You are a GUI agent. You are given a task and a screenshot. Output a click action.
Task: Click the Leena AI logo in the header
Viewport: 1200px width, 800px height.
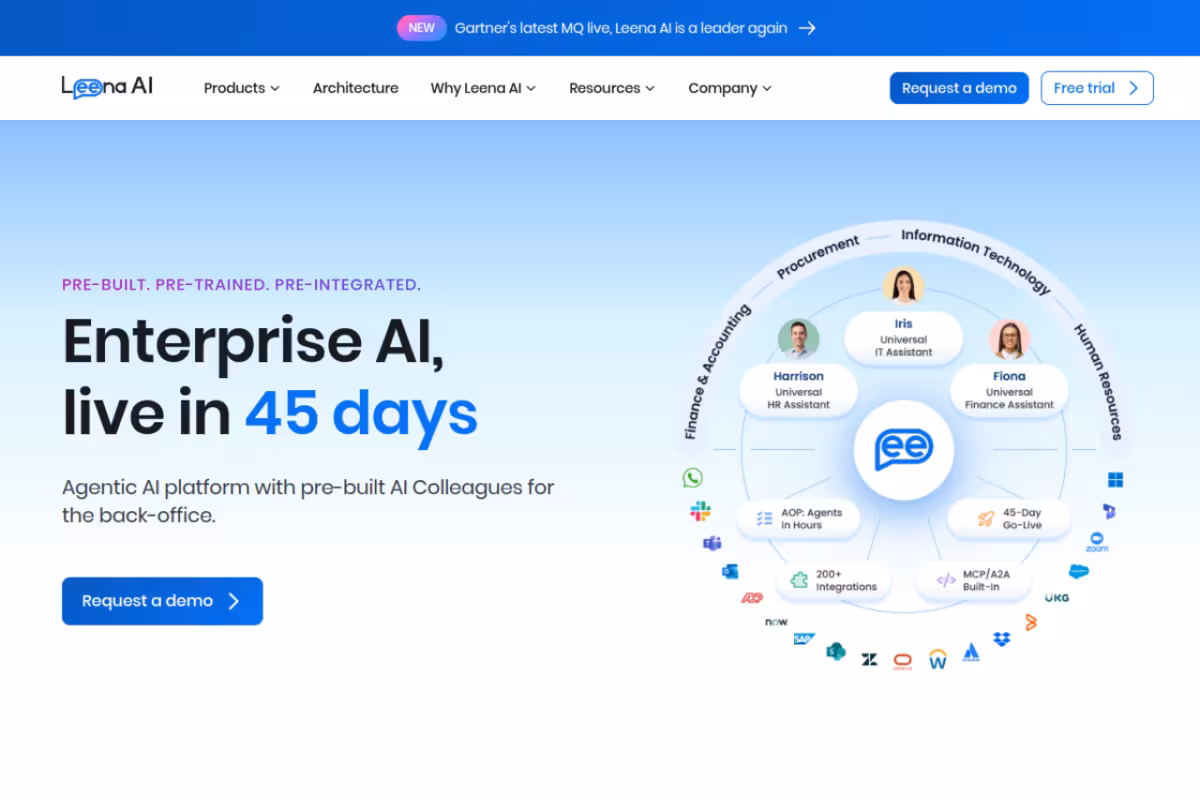[x=107, y=87]
